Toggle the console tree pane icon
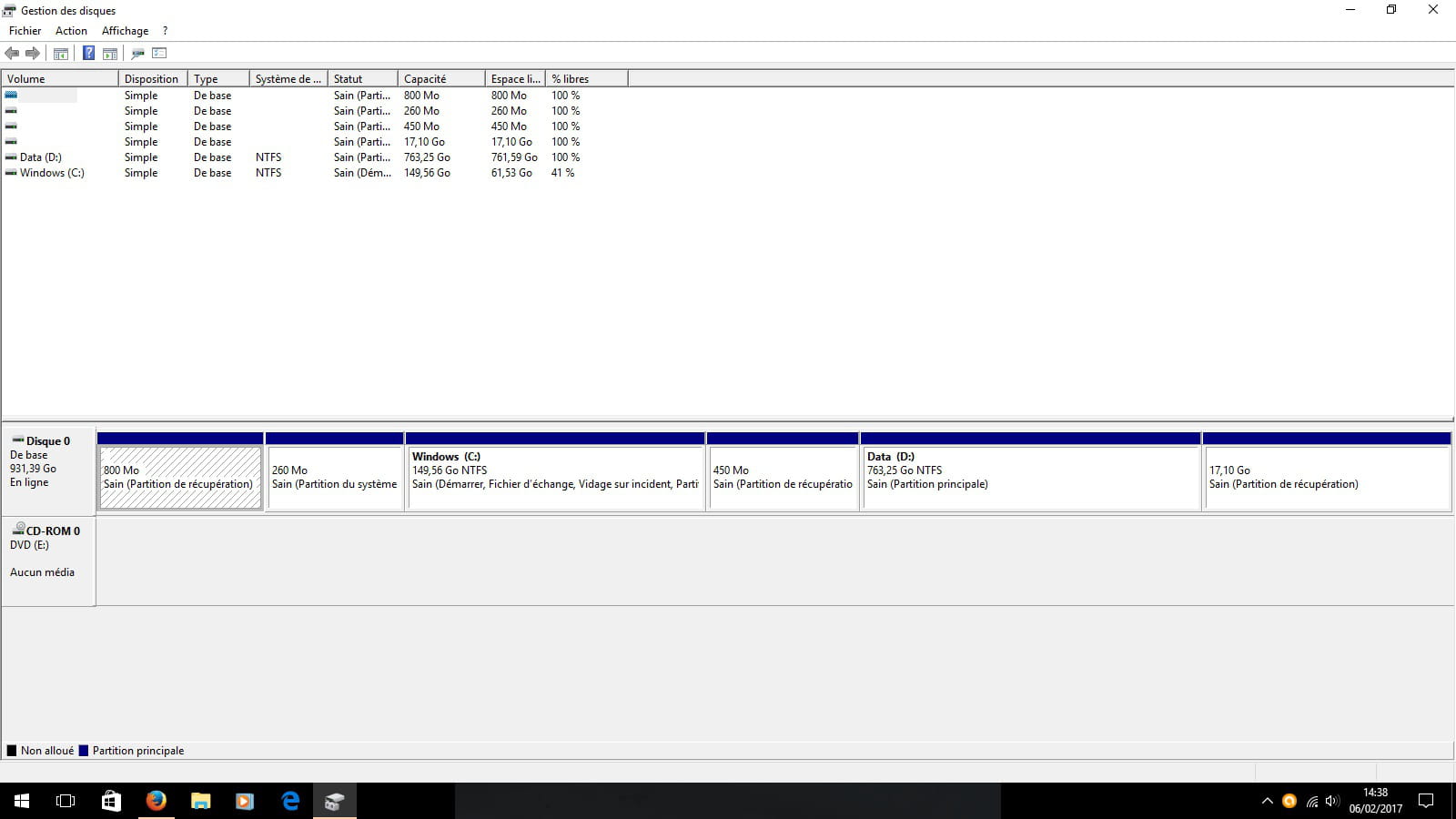Image resolution: width=1456 pixels, height=819 pixels. tap(61, 53)
